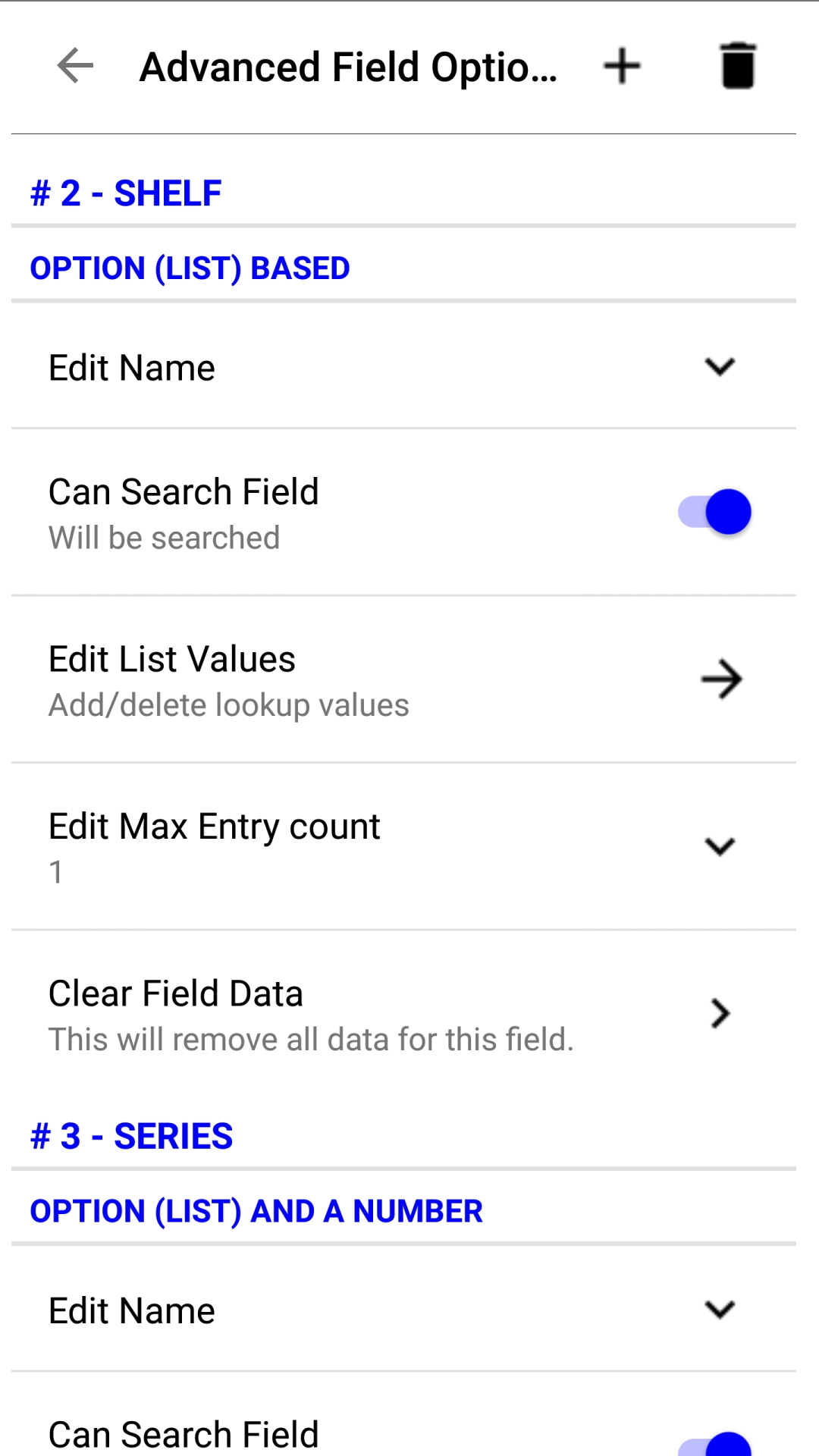819x1456 pixels.
Task: Tap the plus icon to add field
Action: coord(622,66)
